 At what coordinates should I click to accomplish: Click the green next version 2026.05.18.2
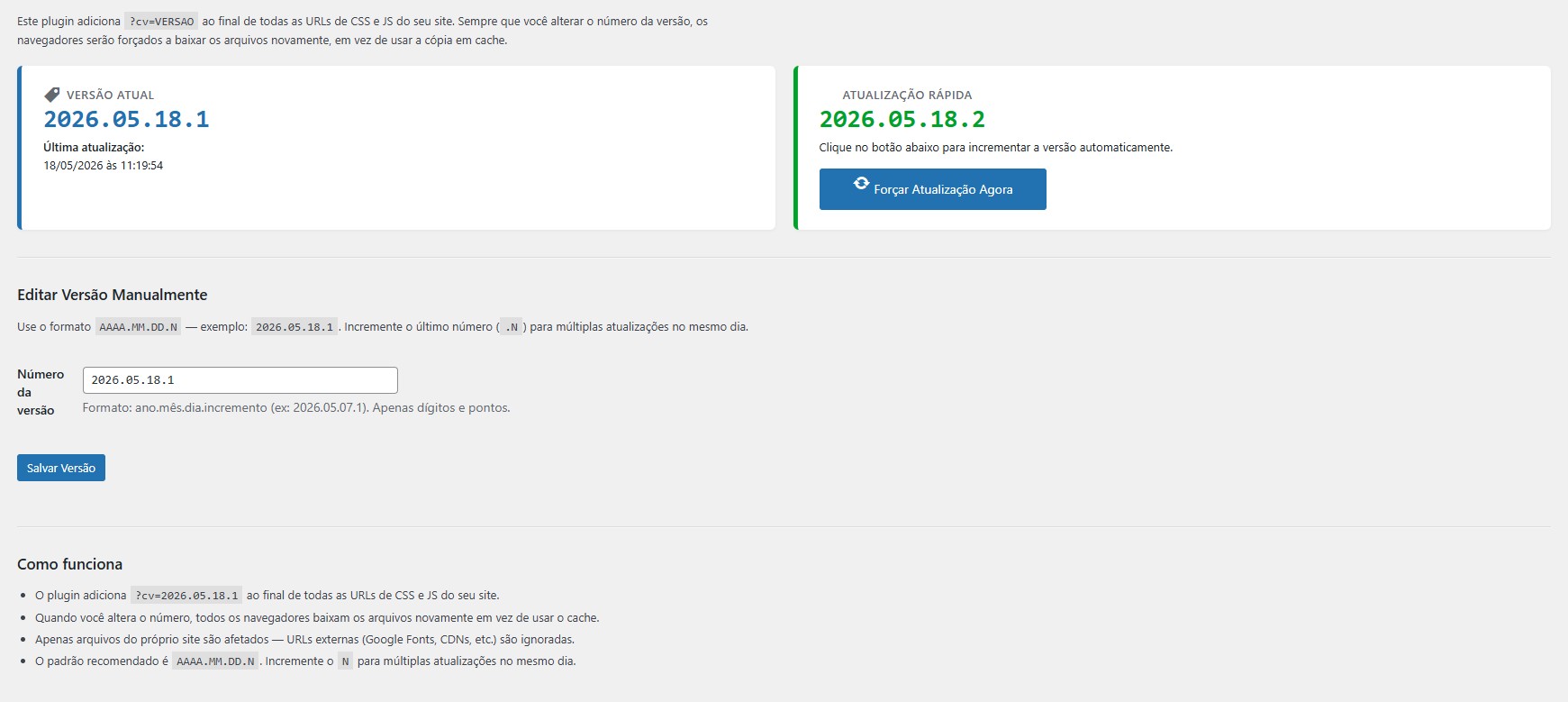pyautogui.click(x=902, y=119)
